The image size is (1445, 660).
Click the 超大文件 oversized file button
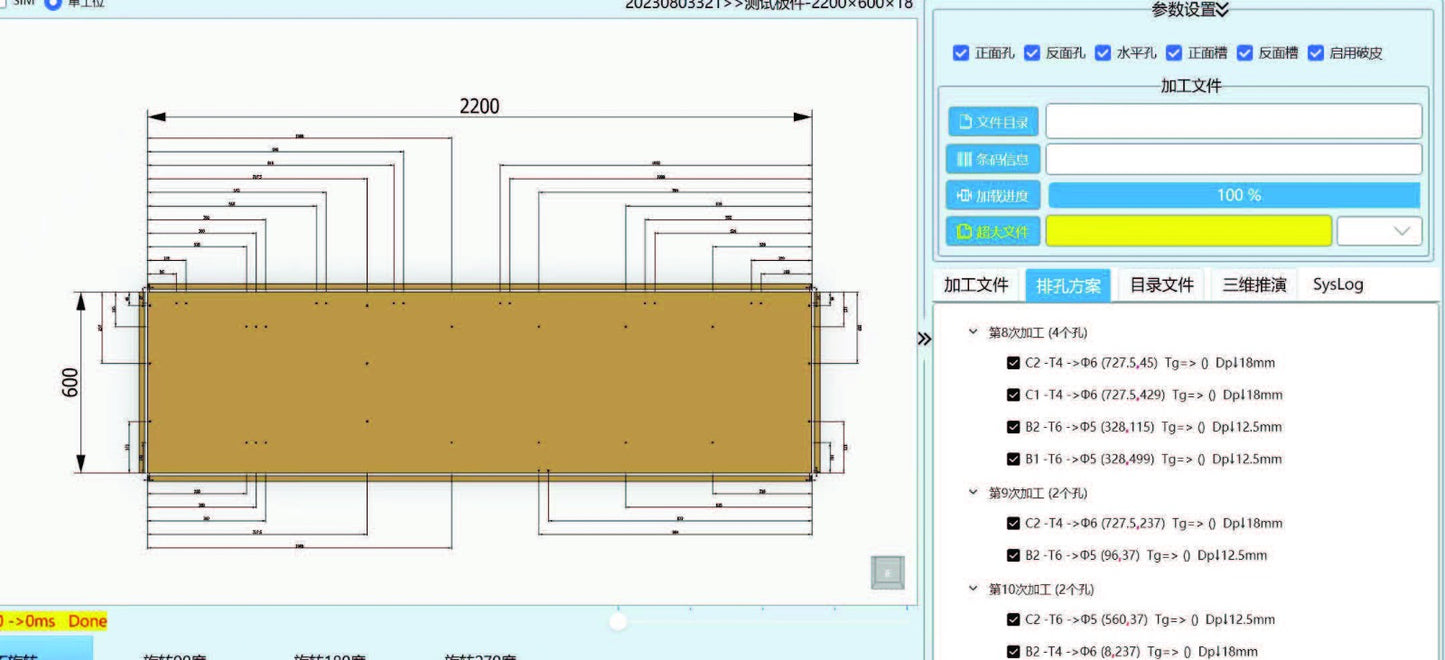pos(992,232)
